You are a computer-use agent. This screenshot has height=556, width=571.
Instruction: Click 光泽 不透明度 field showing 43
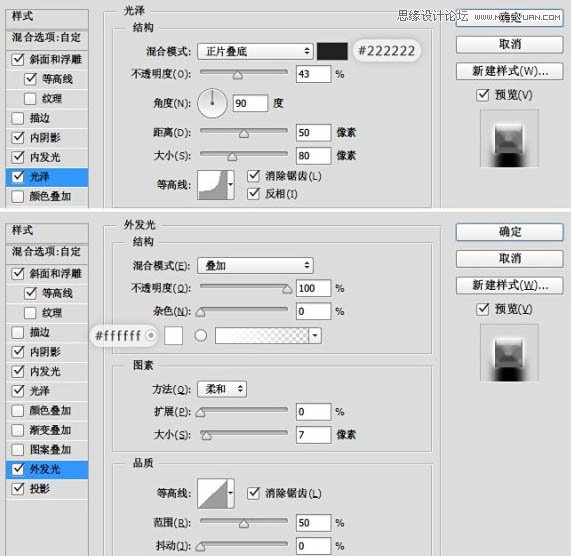(314, 74)
